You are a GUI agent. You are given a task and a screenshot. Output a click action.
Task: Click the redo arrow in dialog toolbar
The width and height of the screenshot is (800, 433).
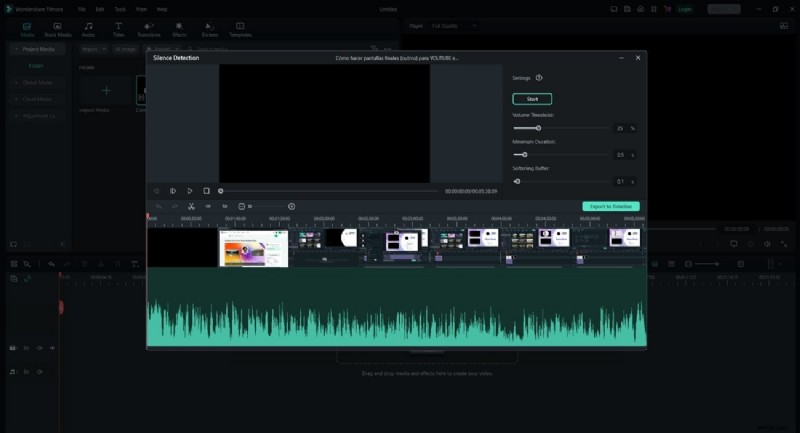174,207
